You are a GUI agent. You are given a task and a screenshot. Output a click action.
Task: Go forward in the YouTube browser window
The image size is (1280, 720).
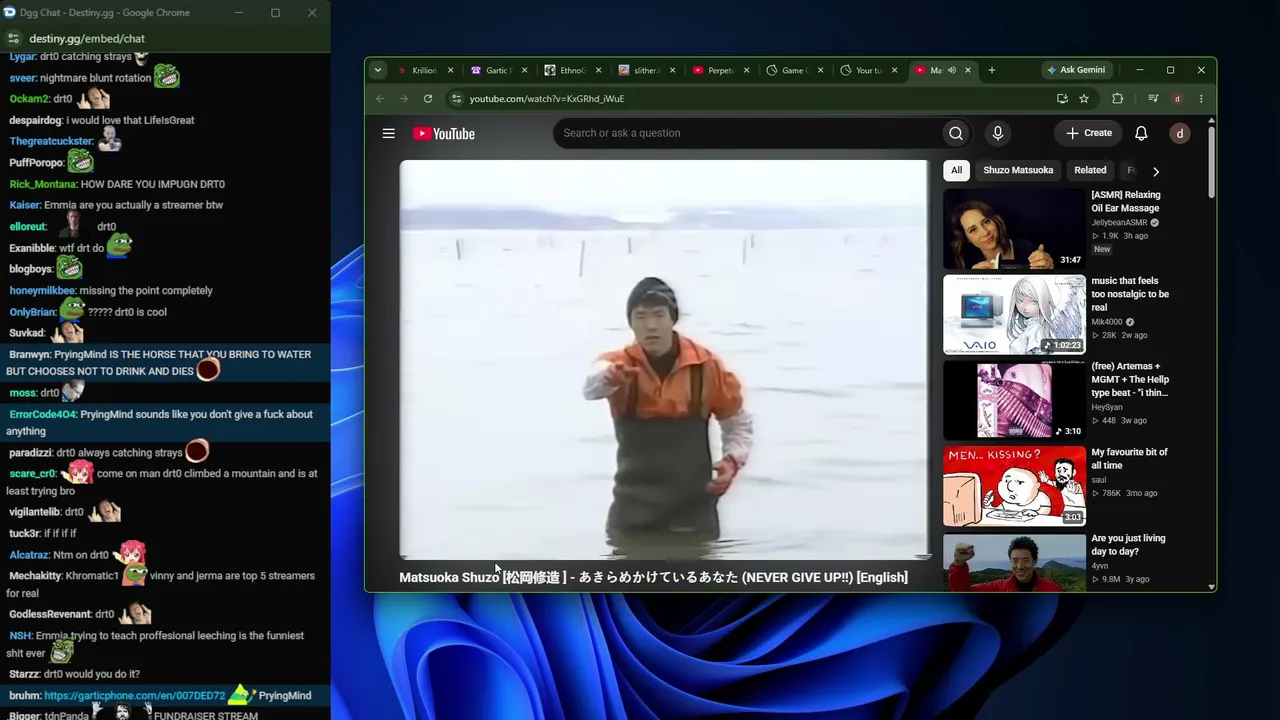(x=404, y=99)
